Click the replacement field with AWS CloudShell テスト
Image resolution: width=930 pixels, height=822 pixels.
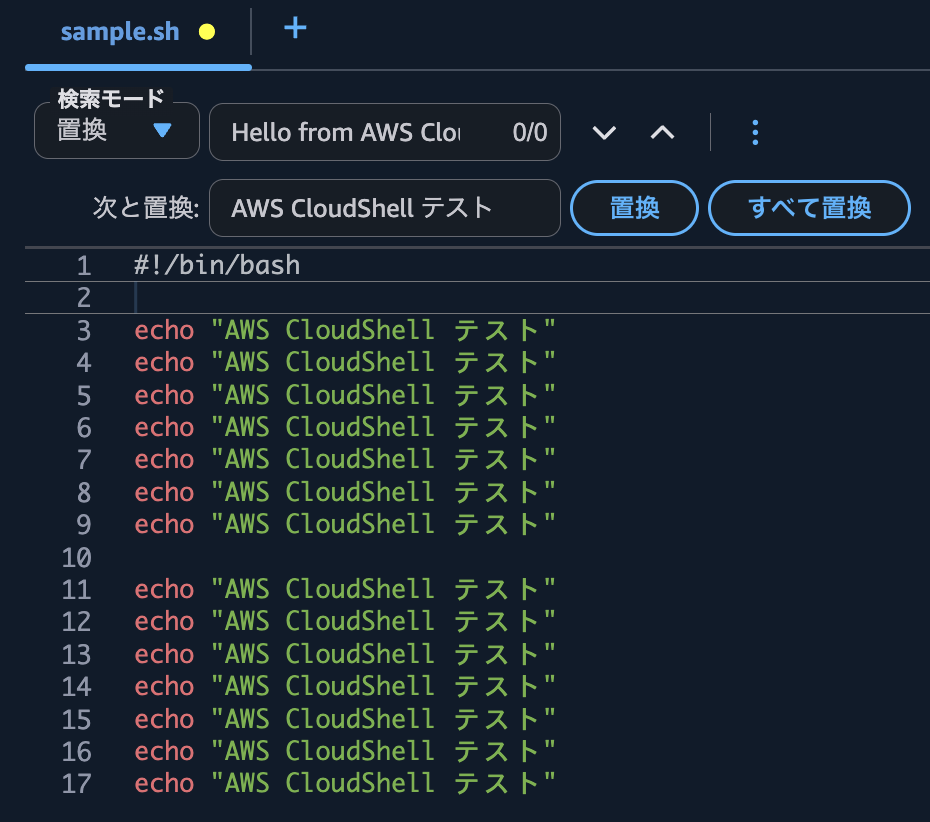(x=384, y=208)
